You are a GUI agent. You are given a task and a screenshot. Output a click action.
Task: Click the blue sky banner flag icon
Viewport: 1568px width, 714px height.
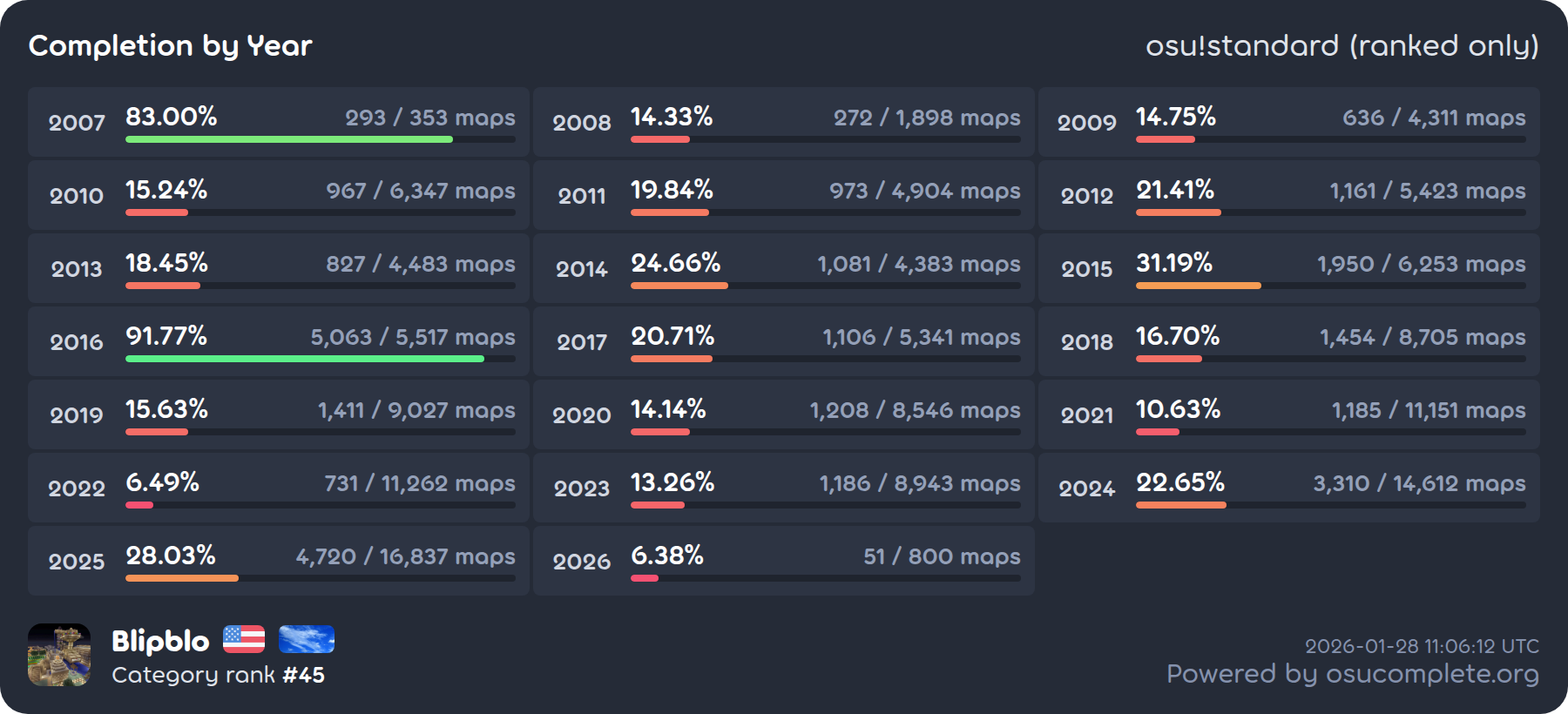tap(307, 639)
